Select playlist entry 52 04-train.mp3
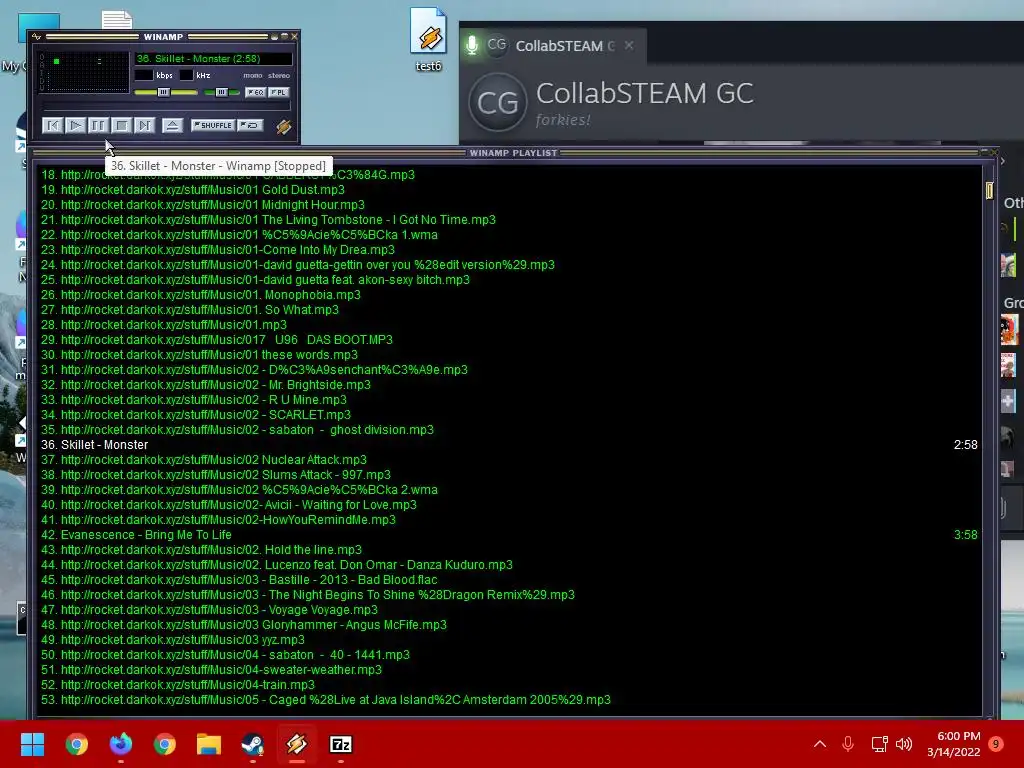The width and height of the screenshot is (1024, 768). coord(509,685)
